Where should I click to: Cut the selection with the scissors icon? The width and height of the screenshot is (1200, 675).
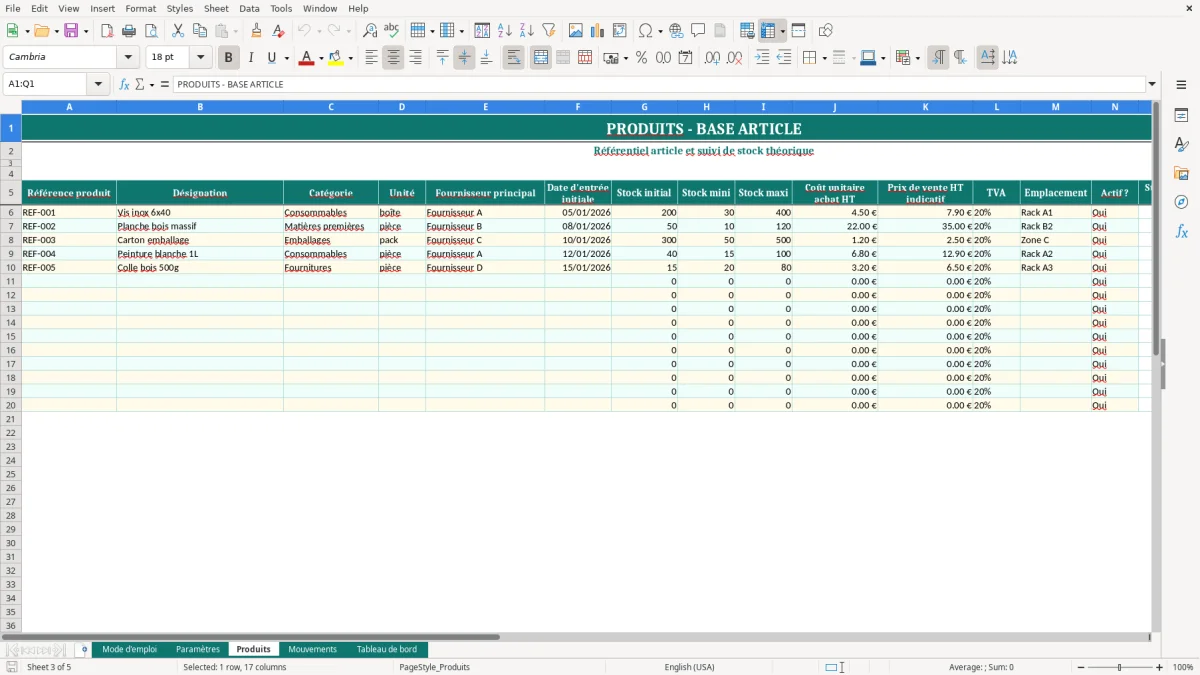178,31
